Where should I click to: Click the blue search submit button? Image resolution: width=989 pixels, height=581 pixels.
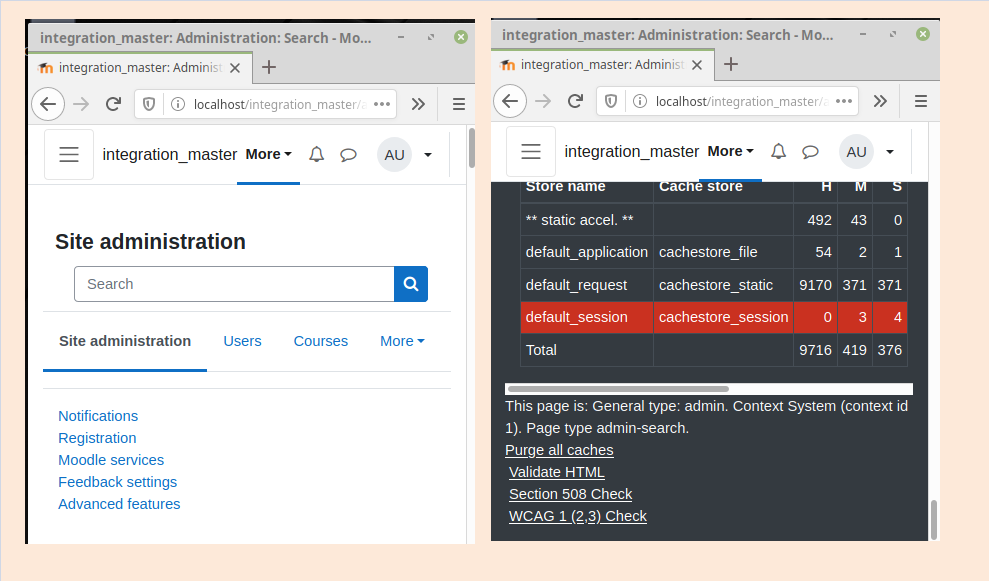point(411,284)
